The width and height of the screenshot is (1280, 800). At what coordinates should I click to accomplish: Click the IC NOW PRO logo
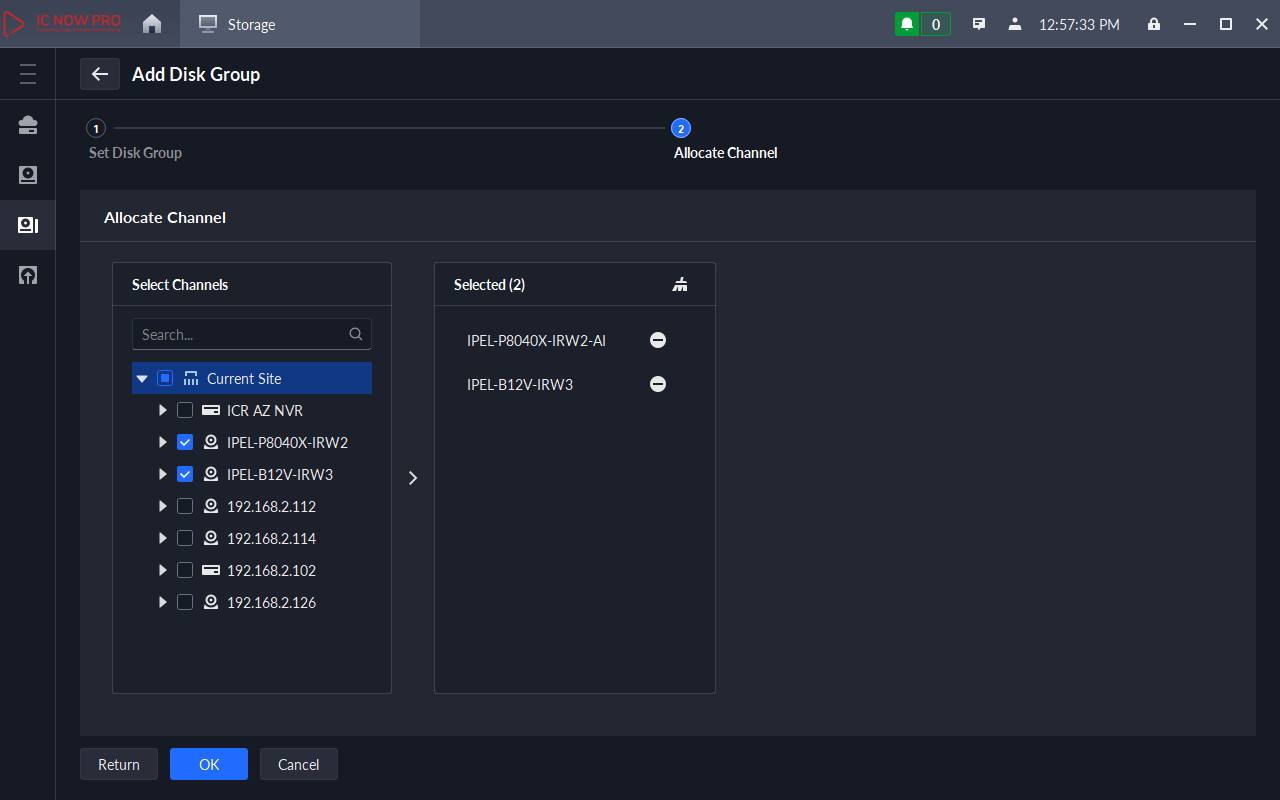(x=63, y=24)
